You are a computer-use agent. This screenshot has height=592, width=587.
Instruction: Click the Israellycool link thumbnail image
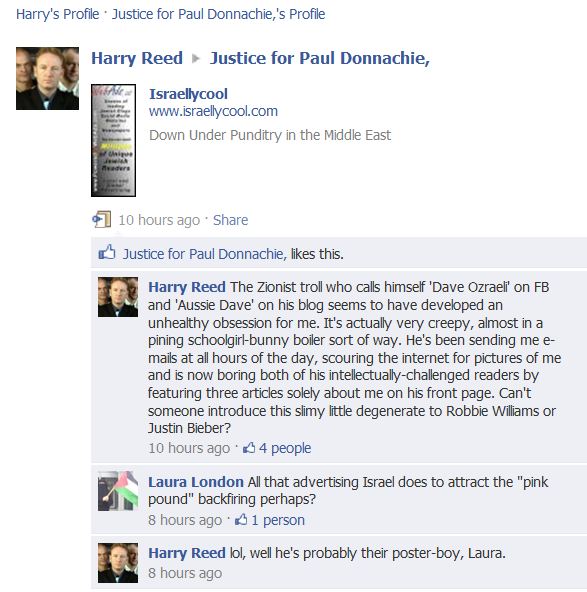pyautogui.click(x=113, y=140)
